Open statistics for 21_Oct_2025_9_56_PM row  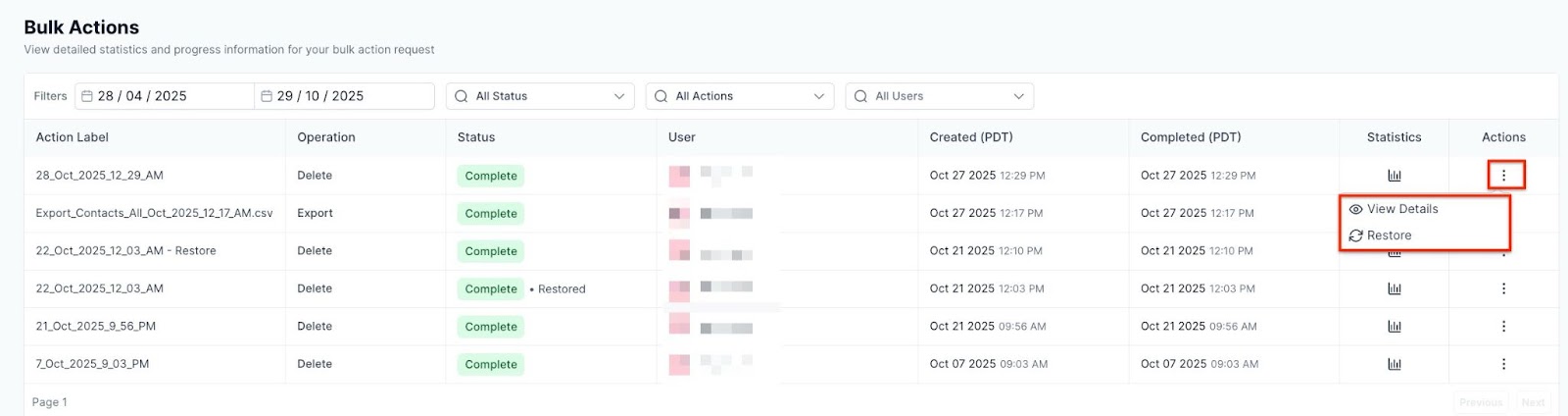point(1394,327)
